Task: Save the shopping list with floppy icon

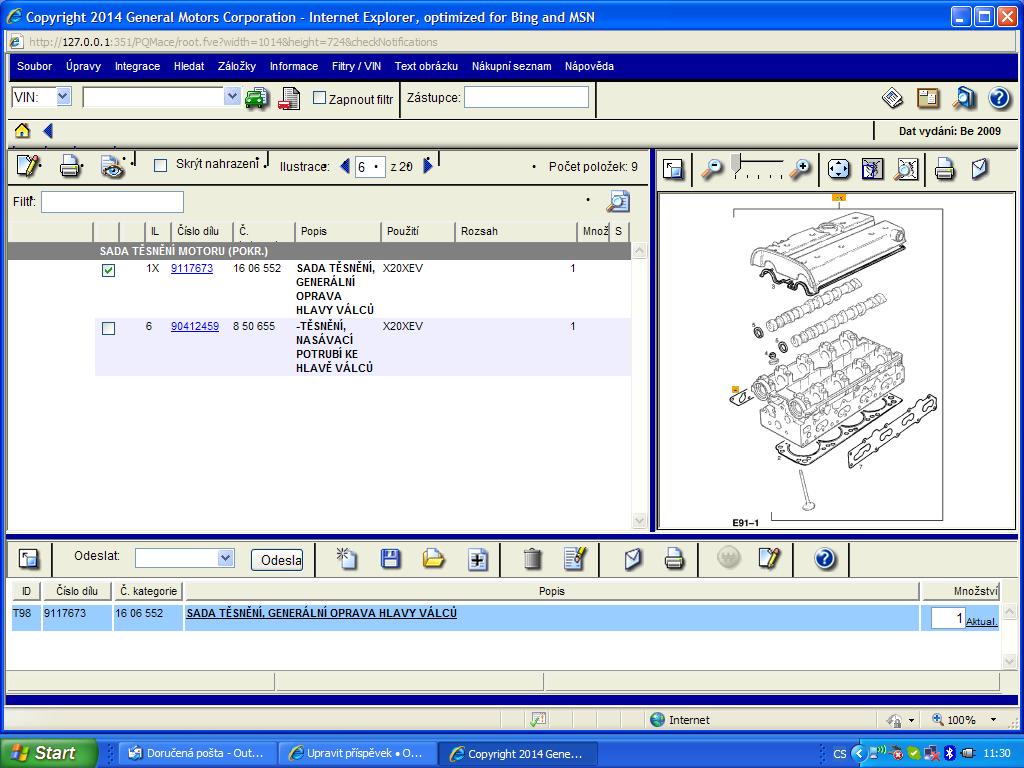Action: (x=391, y=559)
